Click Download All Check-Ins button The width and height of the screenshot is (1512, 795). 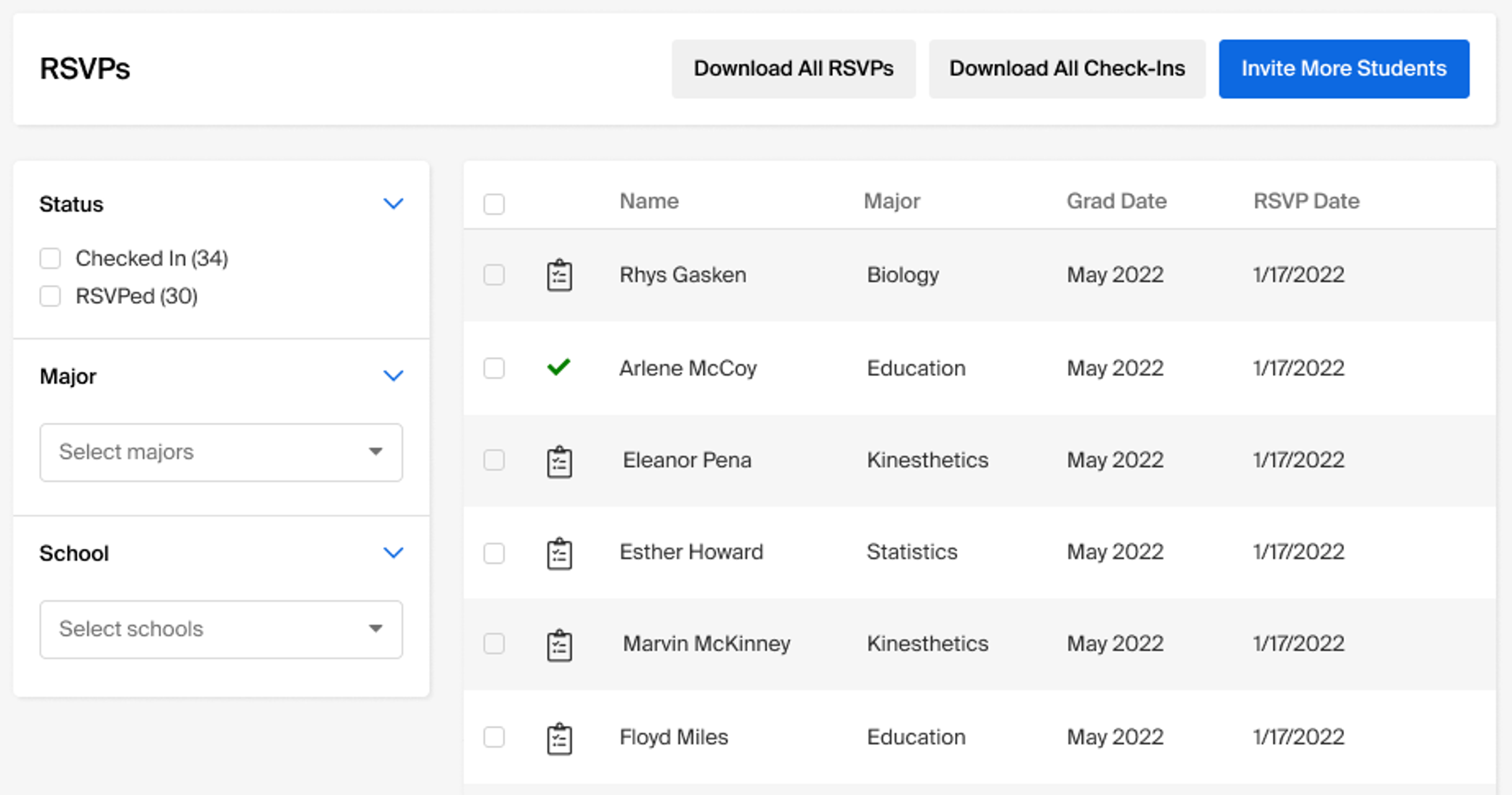pyautogui.click(x=1067, y=69)
